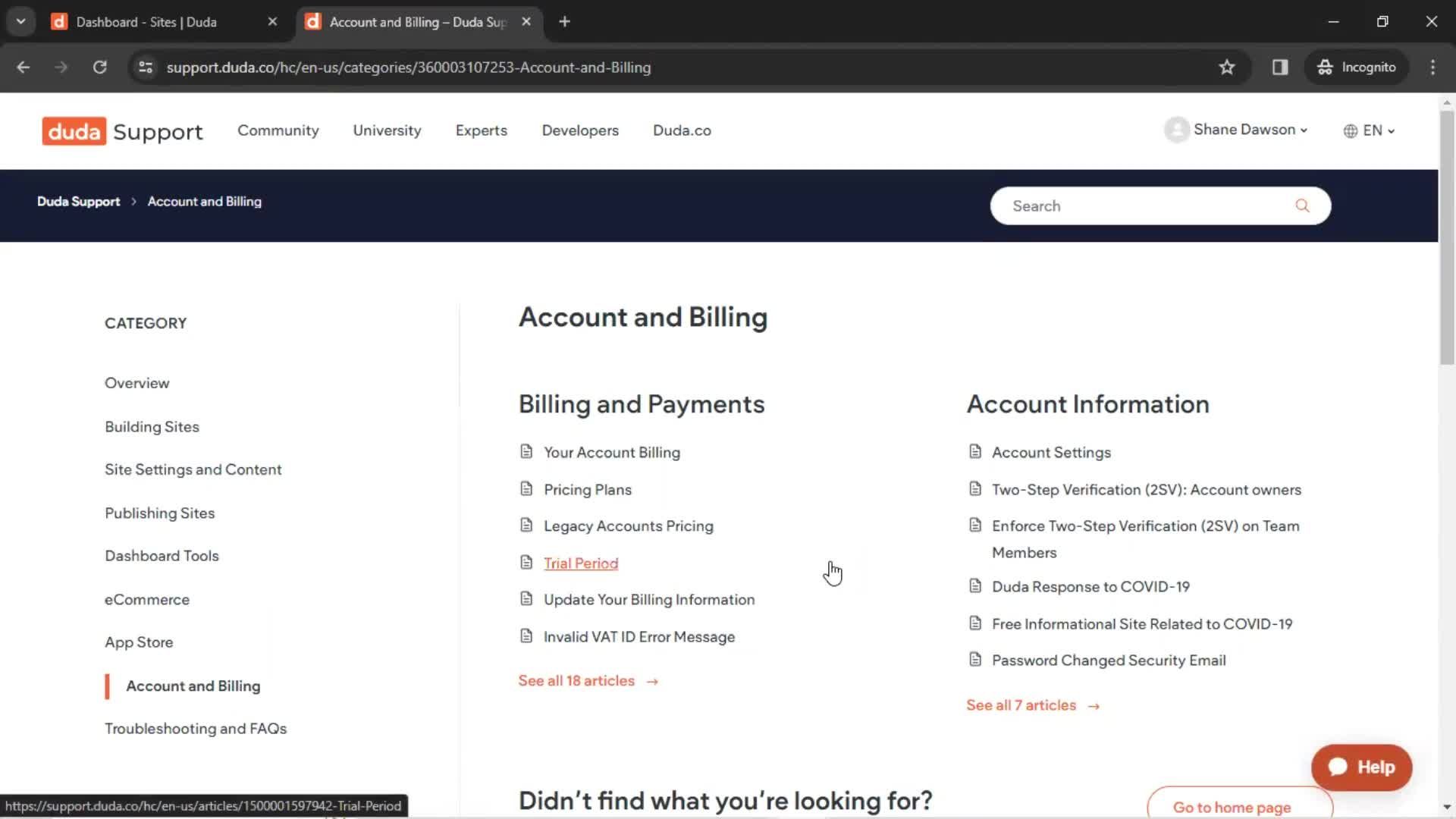Select Troubleshooting and FAQs category
The image size is (1456, 819).
click(x=196, y=729)
